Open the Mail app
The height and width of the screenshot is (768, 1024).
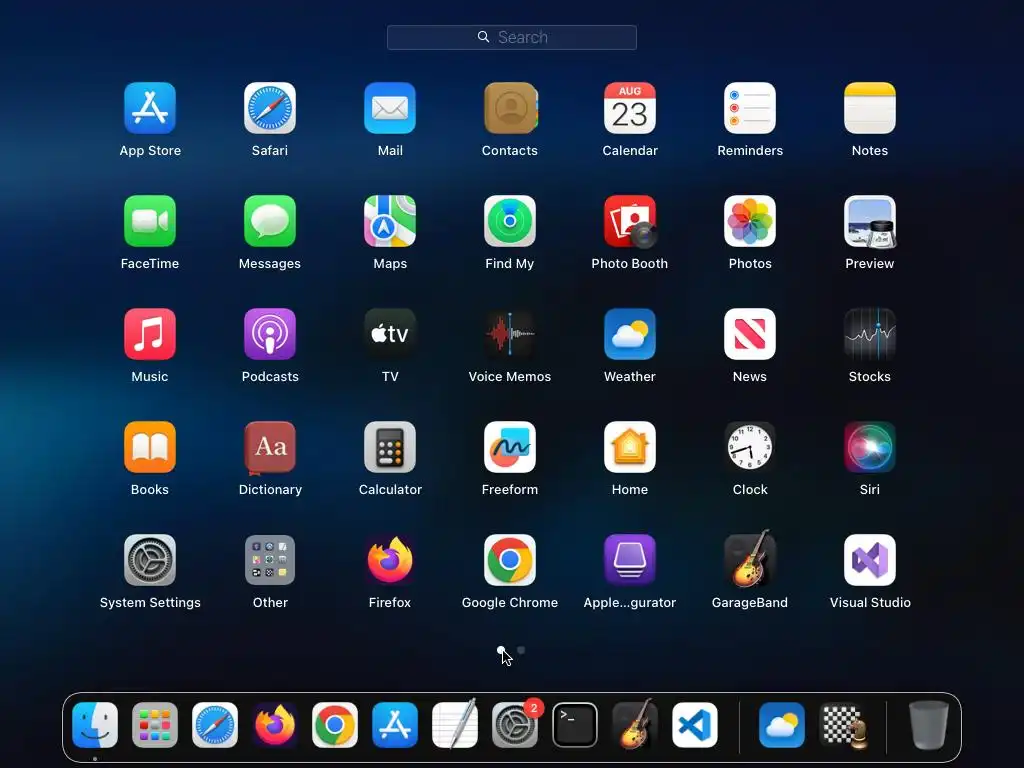coord(390,108)
